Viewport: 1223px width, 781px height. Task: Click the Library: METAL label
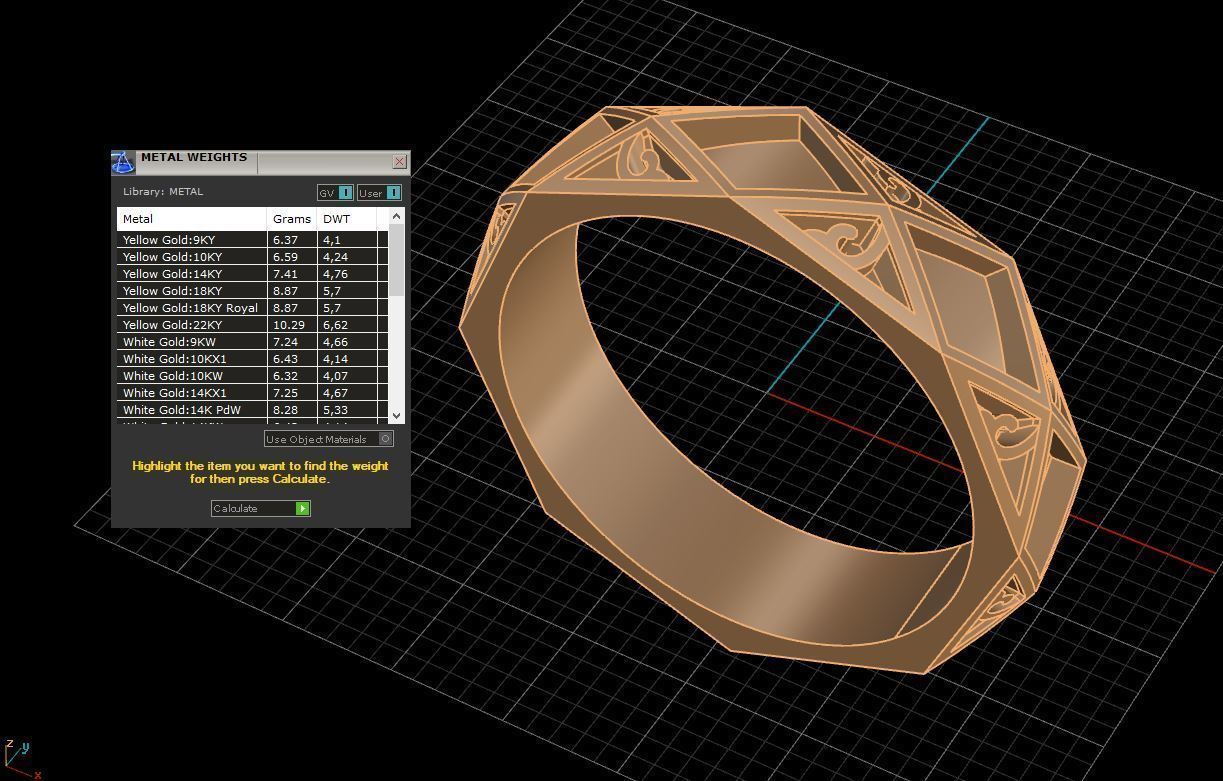click(163, 192)
